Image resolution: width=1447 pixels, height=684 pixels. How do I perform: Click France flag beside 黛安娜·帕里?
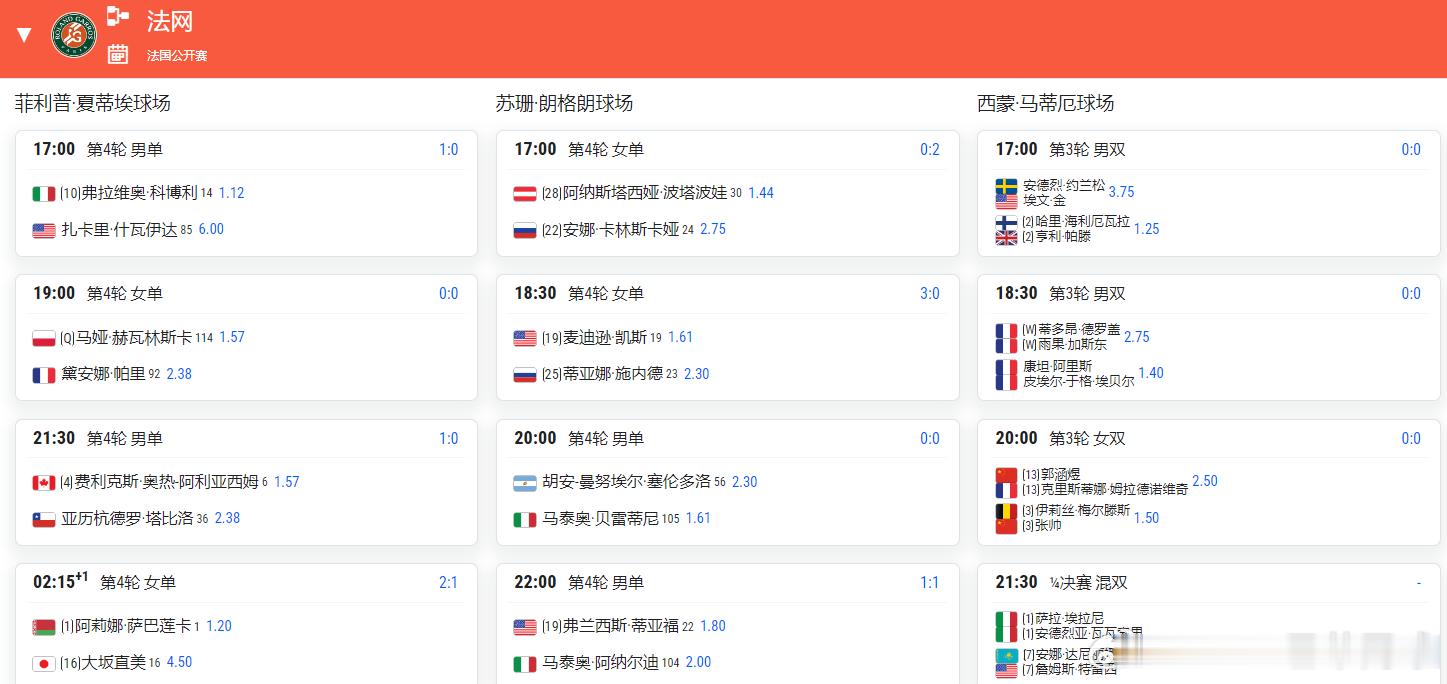coord(44,374)
